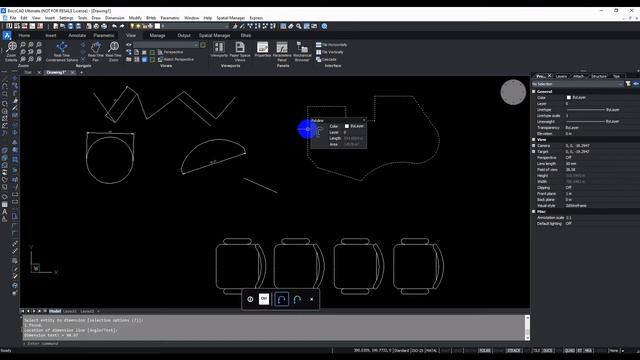640x360 pixels.
Task: Select the Model layout tab
Action: click(55, 311)
